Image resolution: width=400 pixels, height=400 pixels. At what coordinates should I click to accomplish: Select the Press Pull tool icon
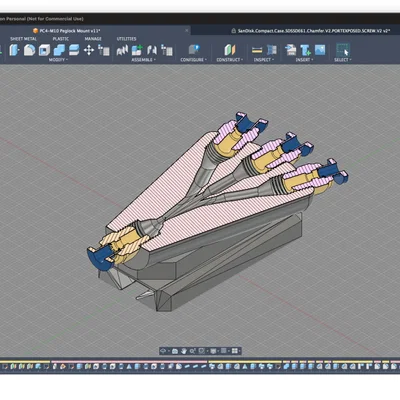(x=14, y=50)
